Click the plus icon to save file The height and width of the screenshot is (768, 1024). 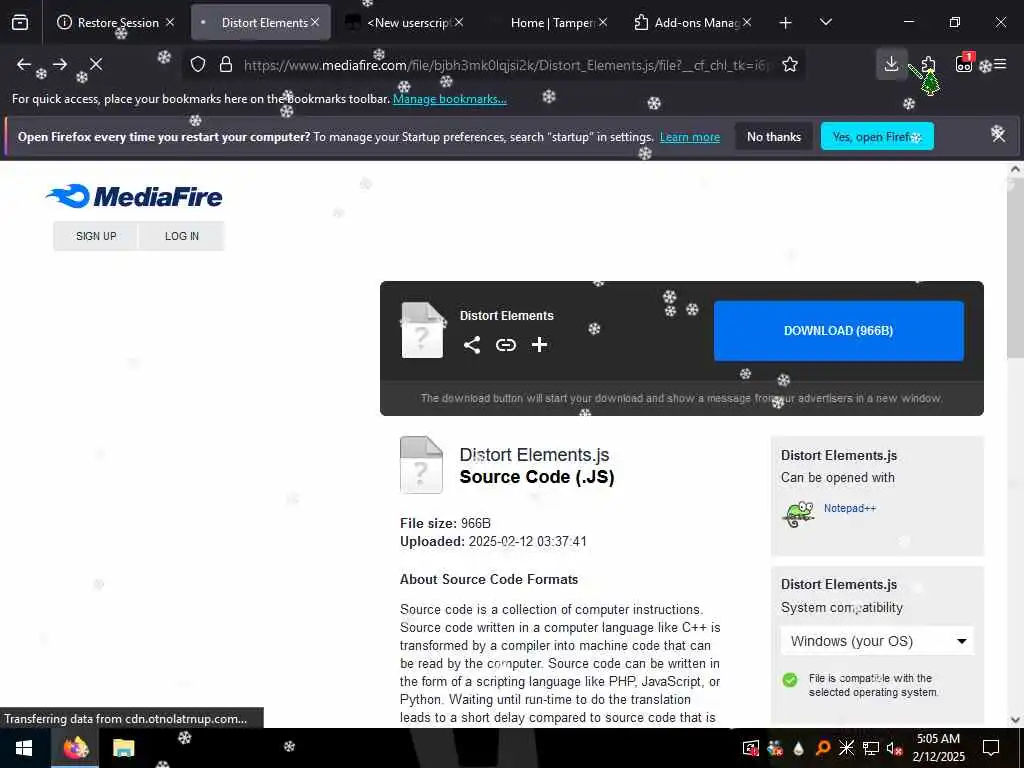click(539, 345)
